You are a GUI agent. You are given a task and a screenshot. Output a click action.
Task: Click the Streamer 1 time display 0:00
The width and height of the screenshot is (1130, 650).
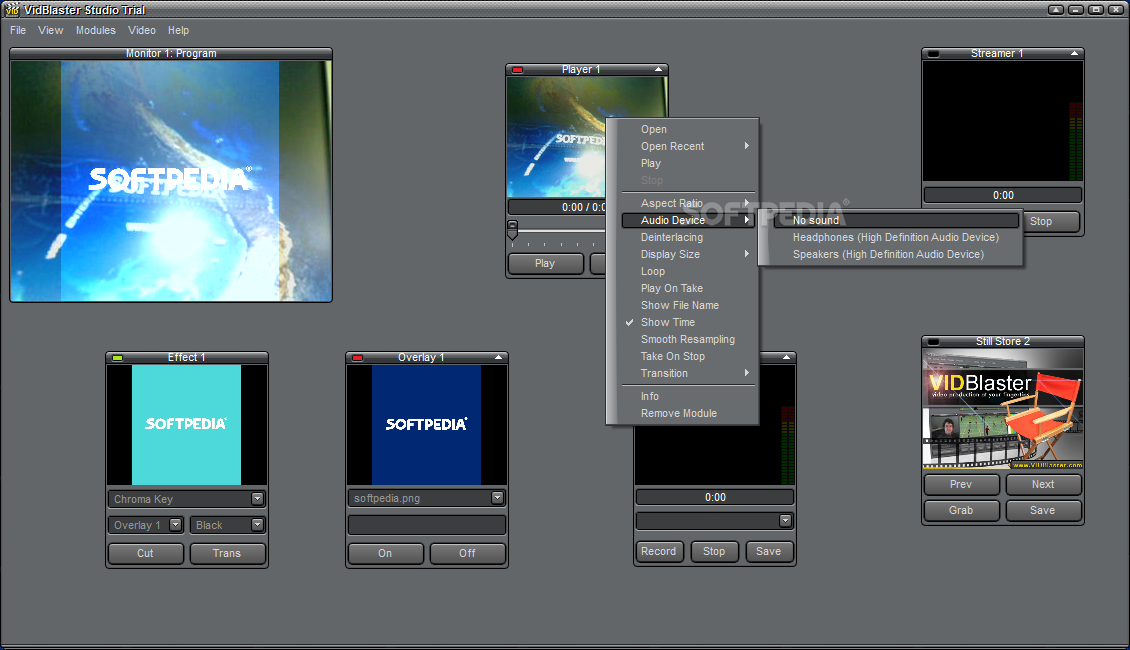1003,195
